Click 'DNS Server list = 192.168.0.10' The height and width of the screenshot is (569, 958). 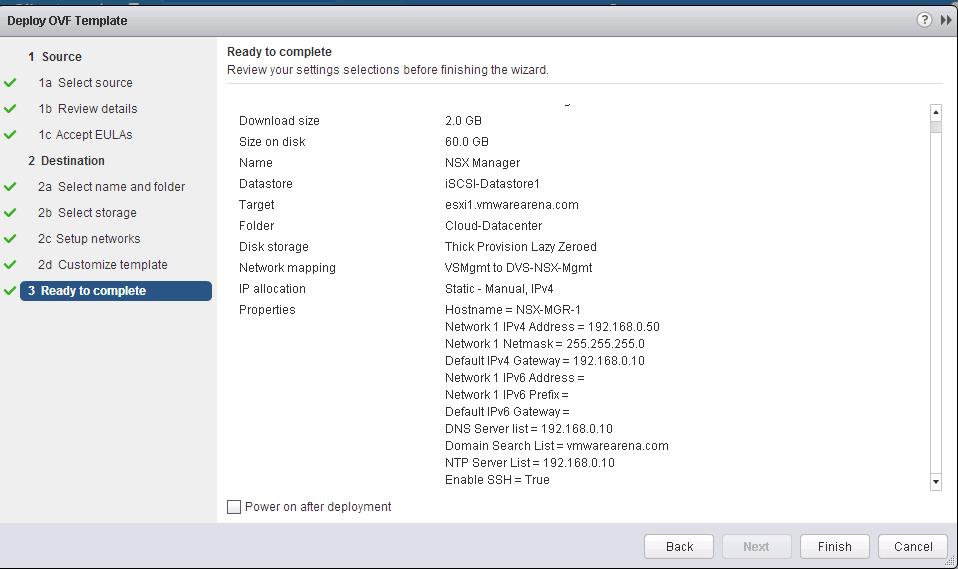[528, 429]
